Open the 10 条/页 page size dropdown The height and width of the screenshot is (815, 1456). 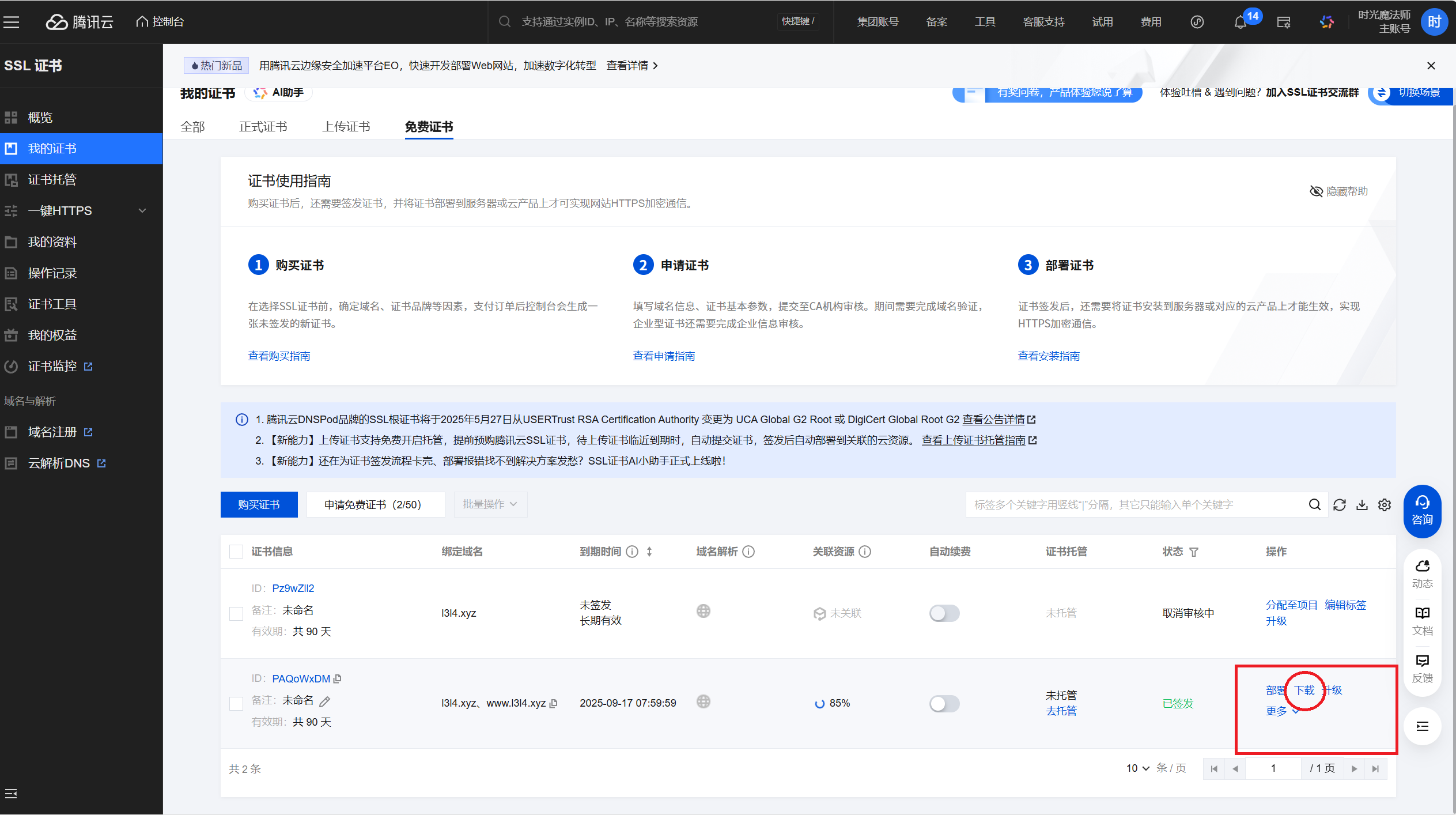click(1137, 768)
